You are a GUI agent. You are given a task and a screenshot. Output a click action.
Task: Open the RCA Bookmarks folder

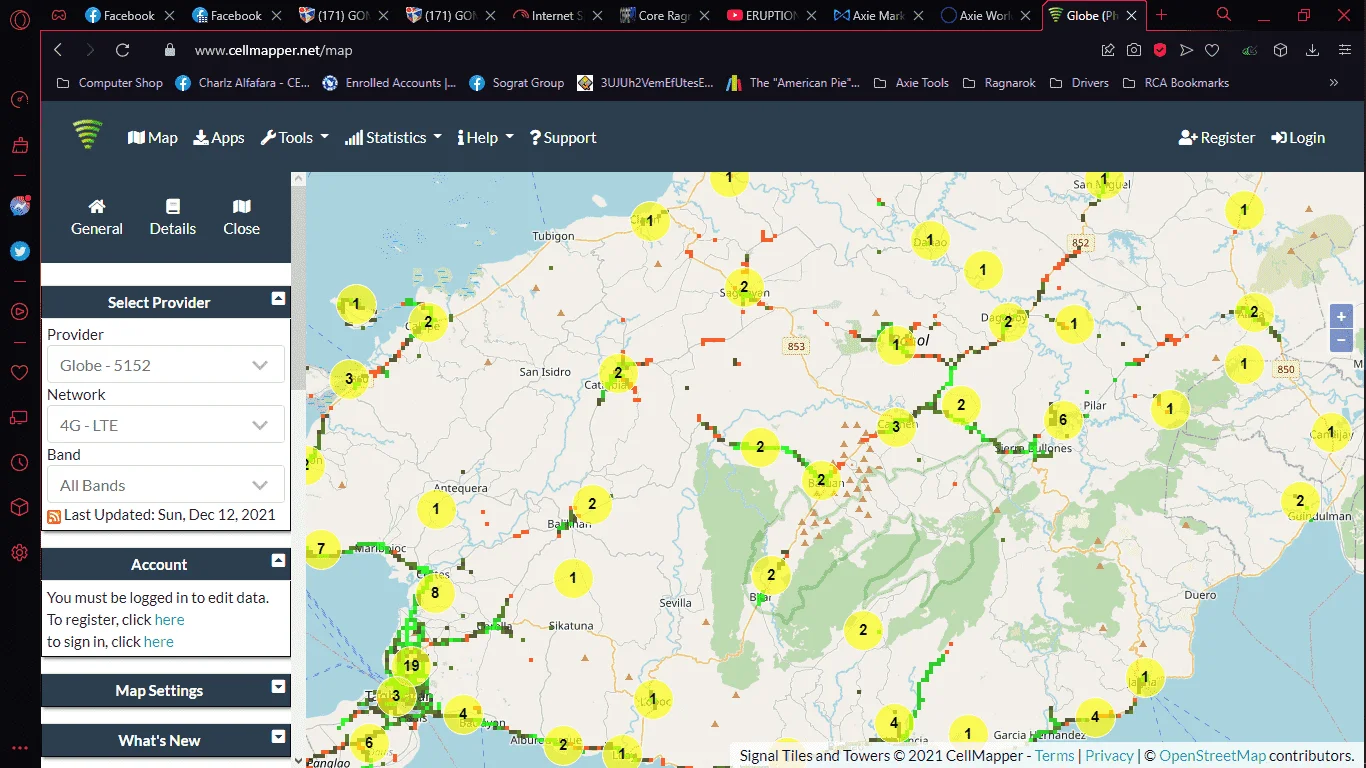pyautogui.click(x=1176, y=83)
